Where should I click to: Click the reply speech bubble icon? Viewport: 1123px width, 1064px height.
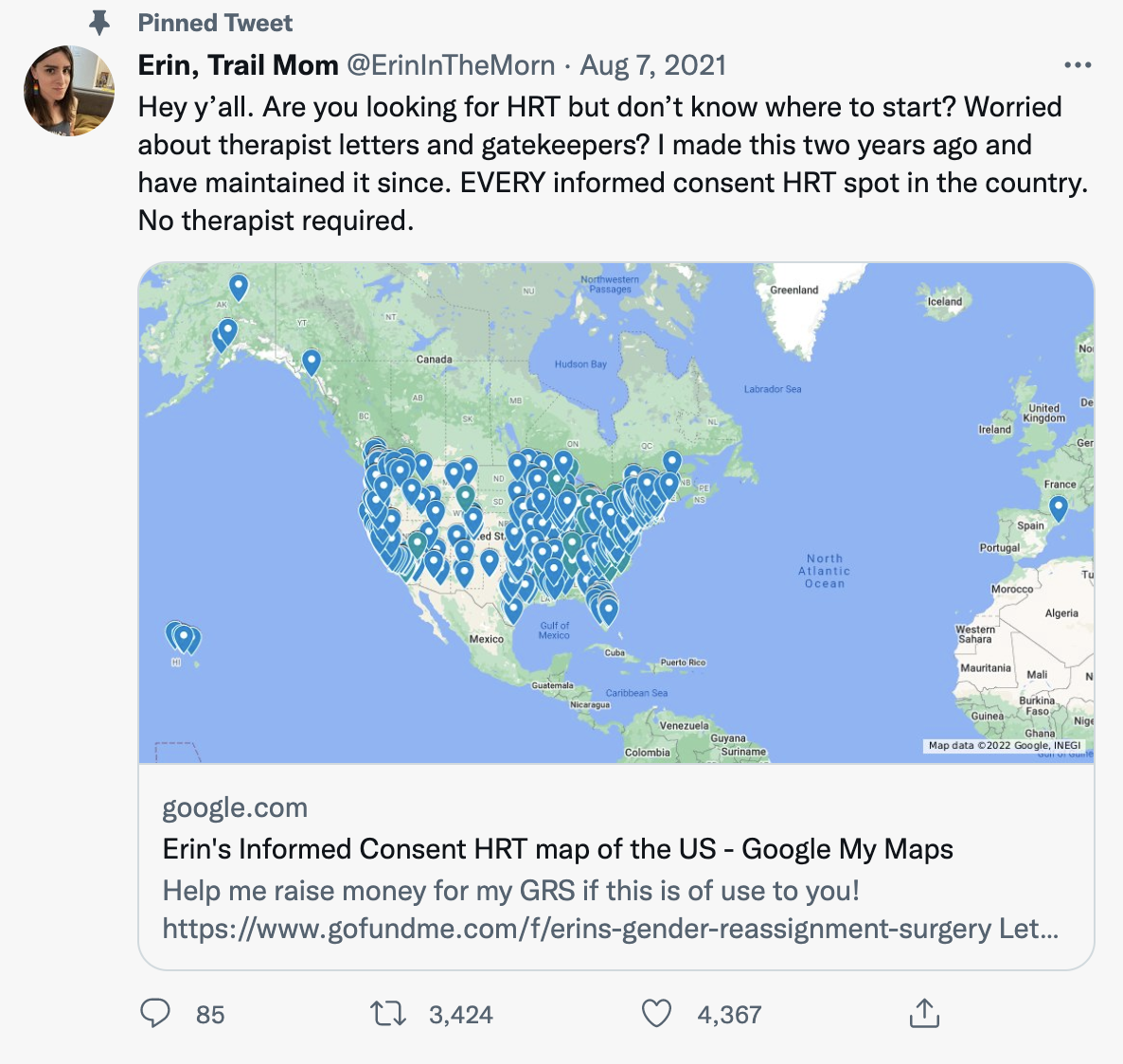click(155, 1014)
